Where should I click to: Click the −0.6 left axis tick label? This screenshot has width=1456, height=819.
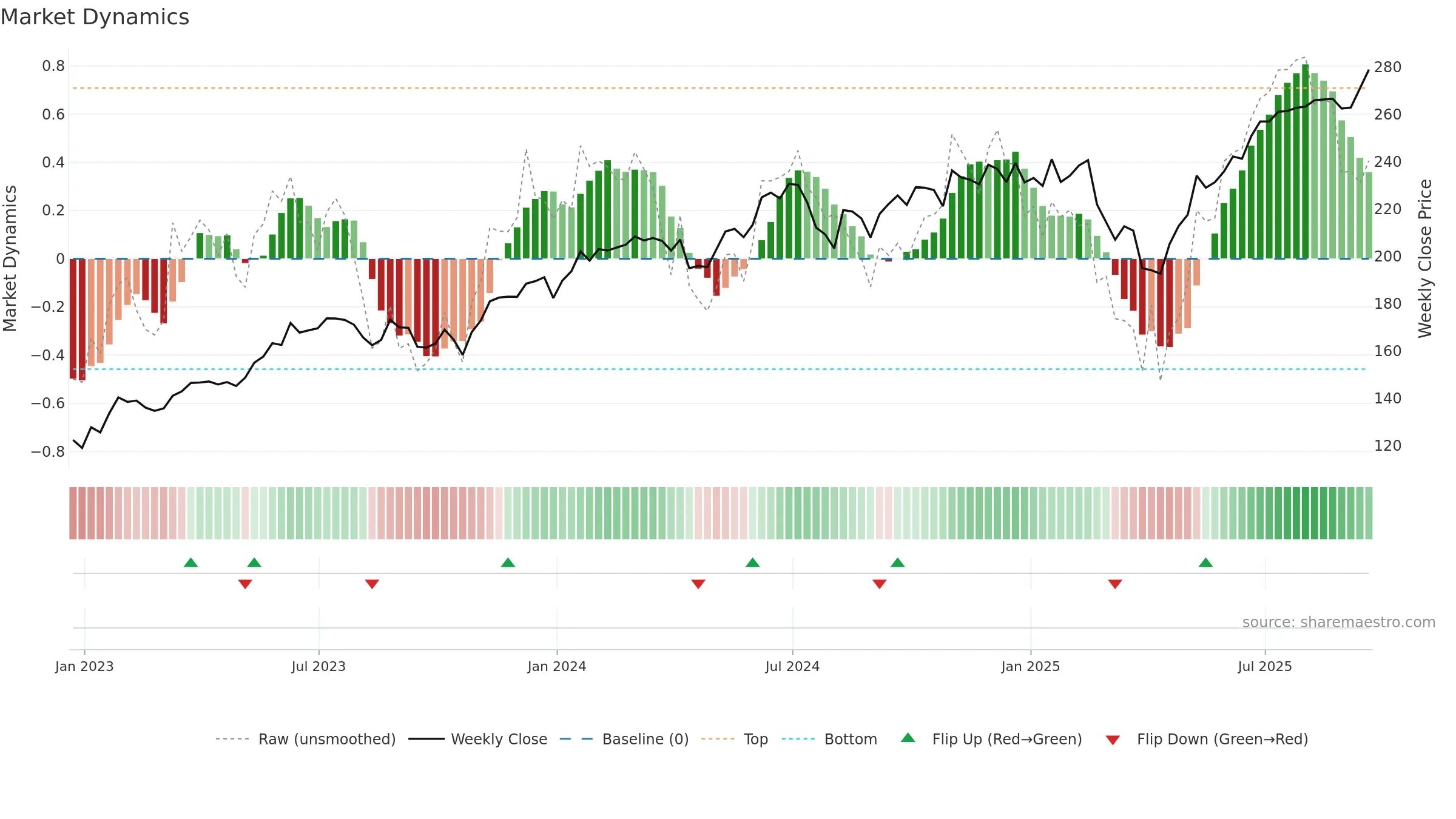point(48,403)
